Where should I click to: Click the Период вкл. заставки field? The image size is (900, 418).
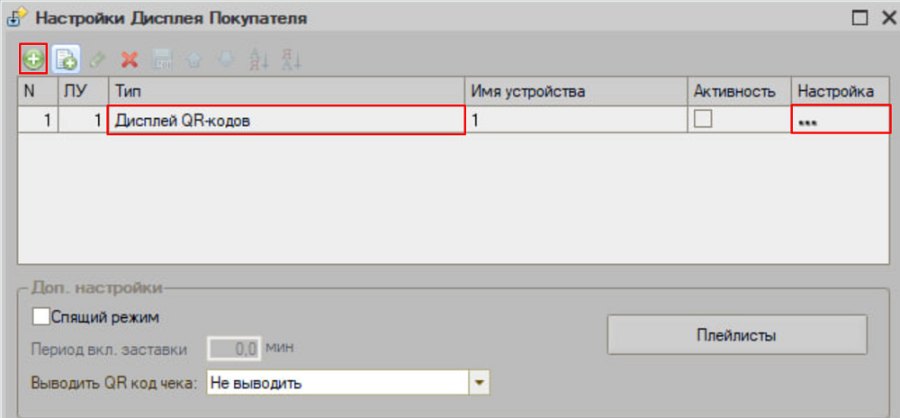[234, 349]
